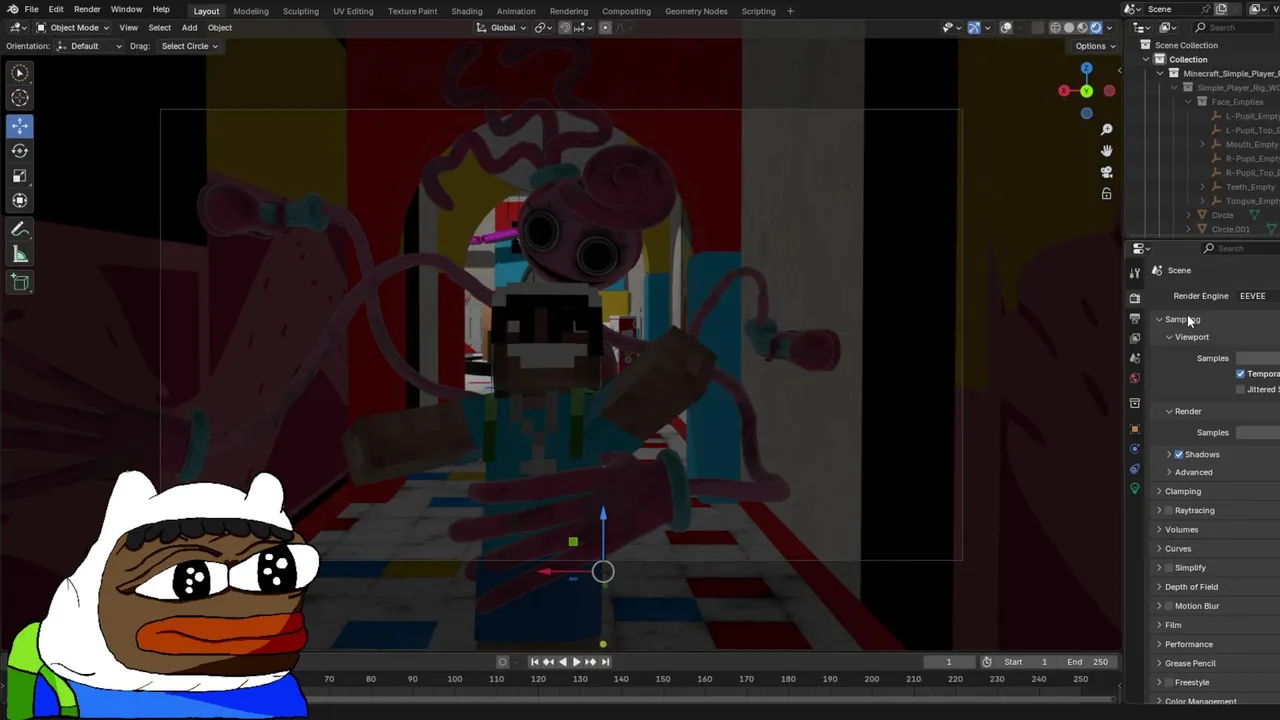Open the Render menu
Screen dimensions: 1280x720
tap(87, 10)
